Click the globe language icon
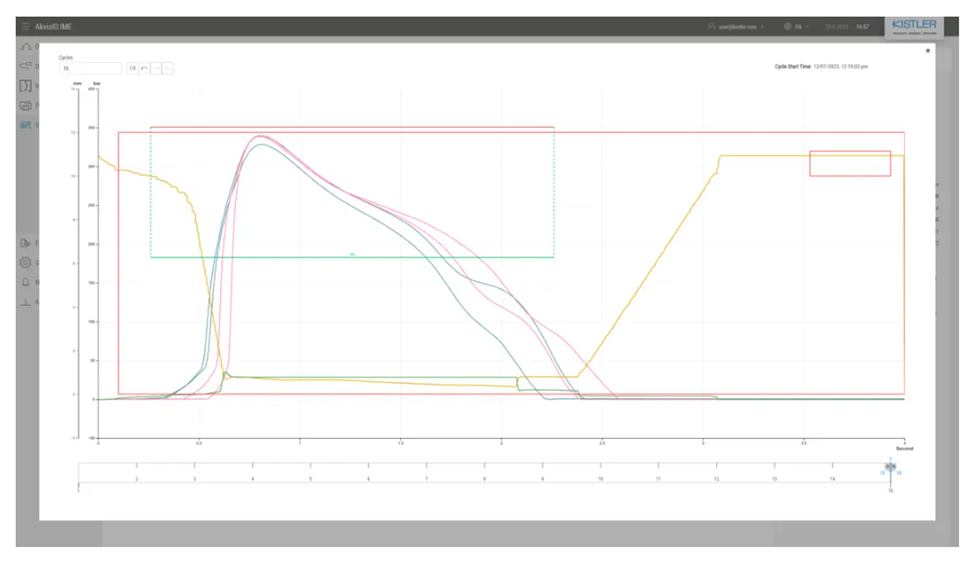This screenshot has width=980, height=561. click(788, 26)
